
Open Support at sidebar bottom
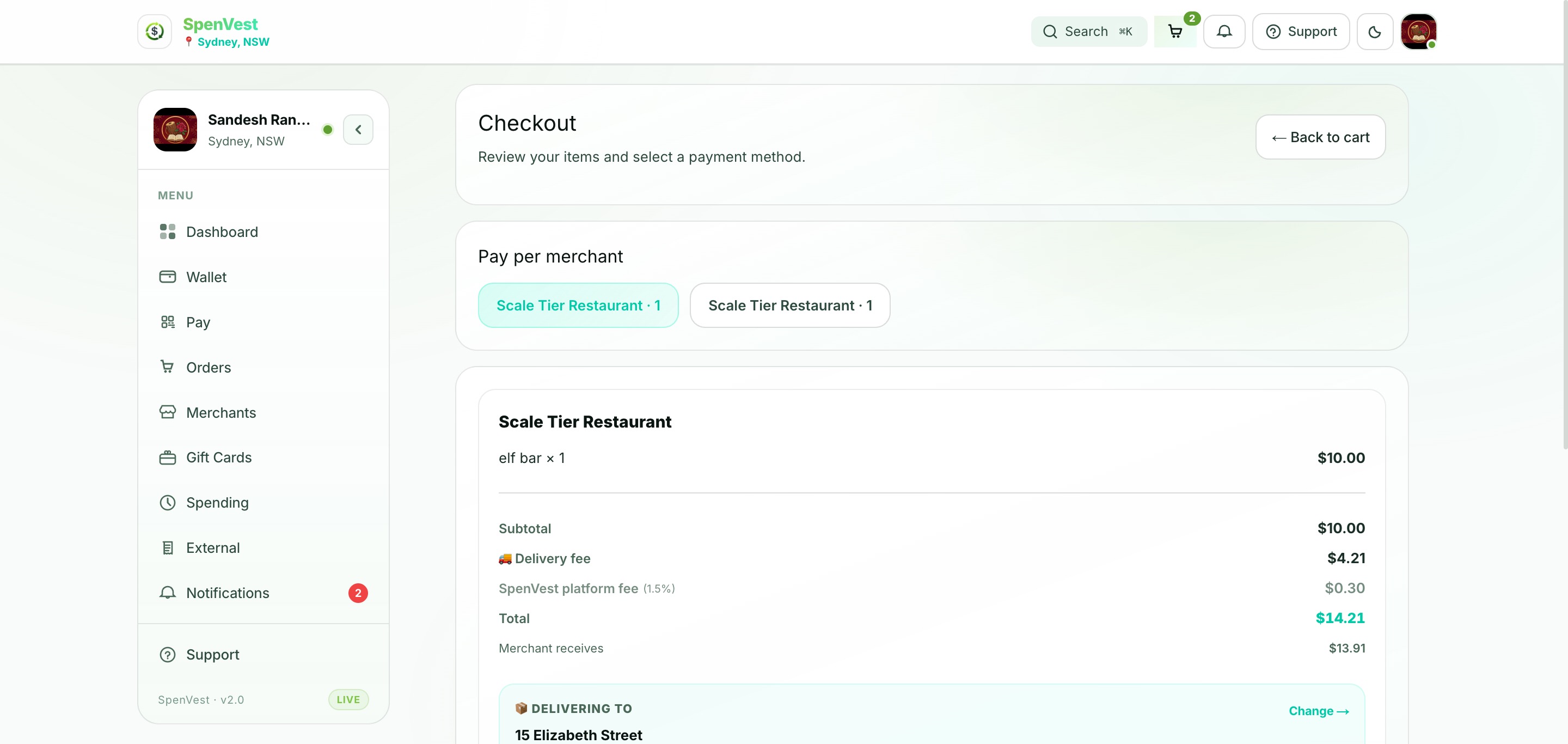coord(263,655)
